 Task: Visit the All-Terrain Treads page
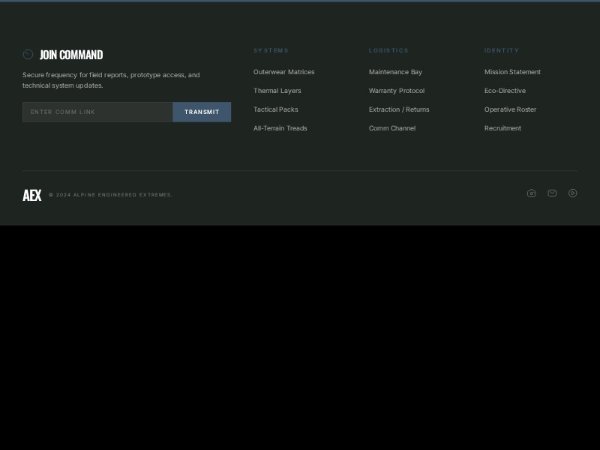[280, 128]
